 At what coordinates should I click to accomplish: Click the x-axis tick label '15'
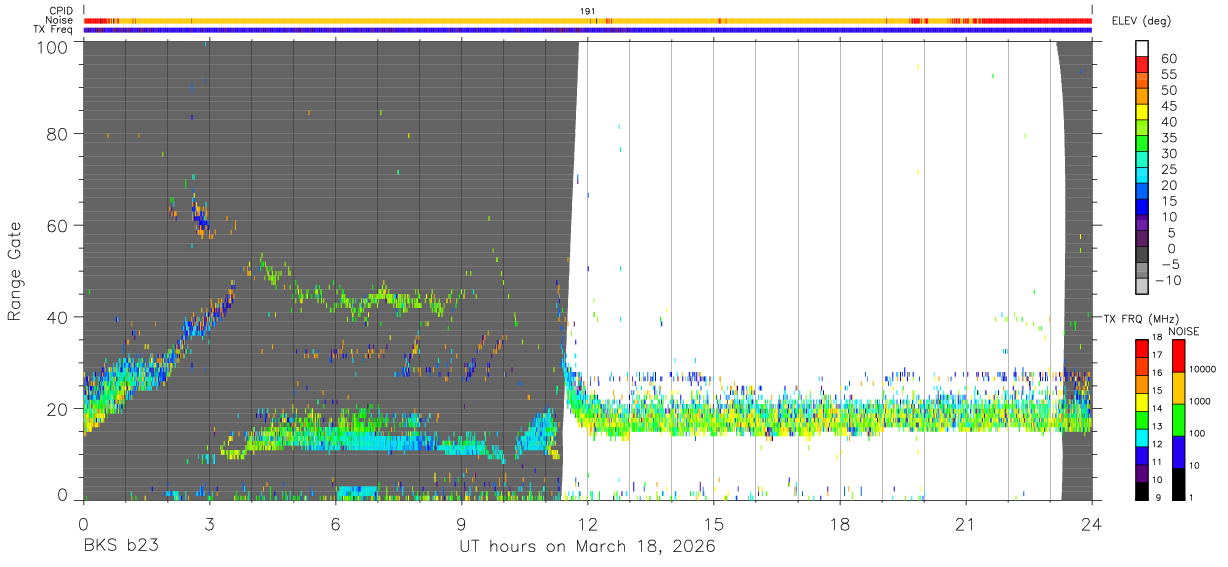[713, 523]
